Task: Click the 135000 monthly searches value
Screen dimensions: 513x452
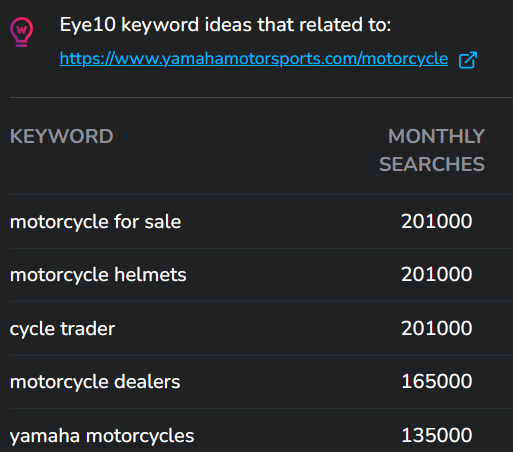Action: 437,435
